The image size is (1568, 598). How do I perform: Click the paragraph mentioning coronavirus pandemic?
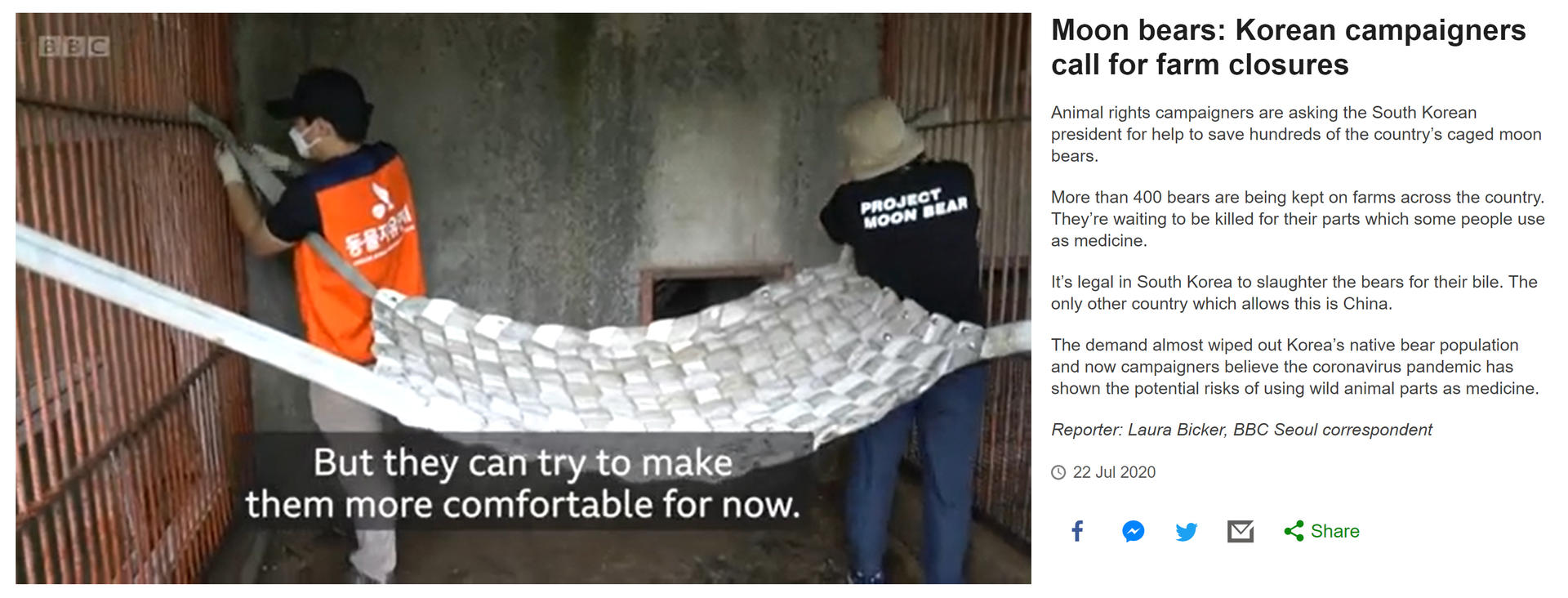(1295, 367)
